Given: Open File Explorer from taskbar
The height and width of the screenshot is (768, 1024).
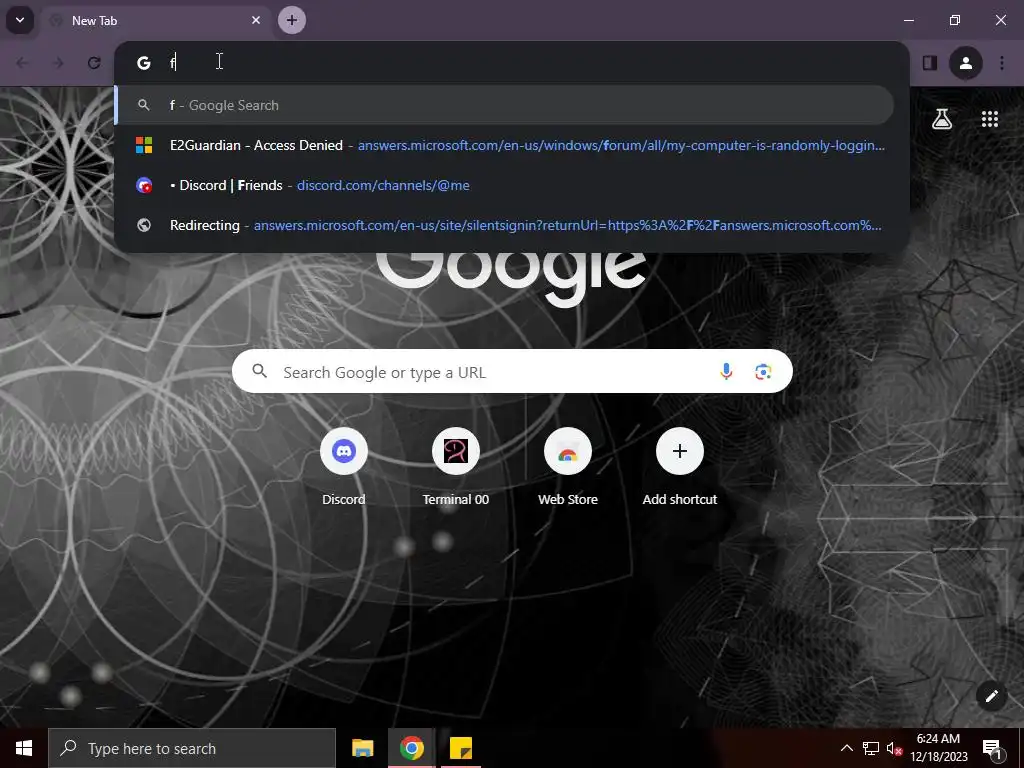Looking at the screenshot, I should [x=362, y=748].
